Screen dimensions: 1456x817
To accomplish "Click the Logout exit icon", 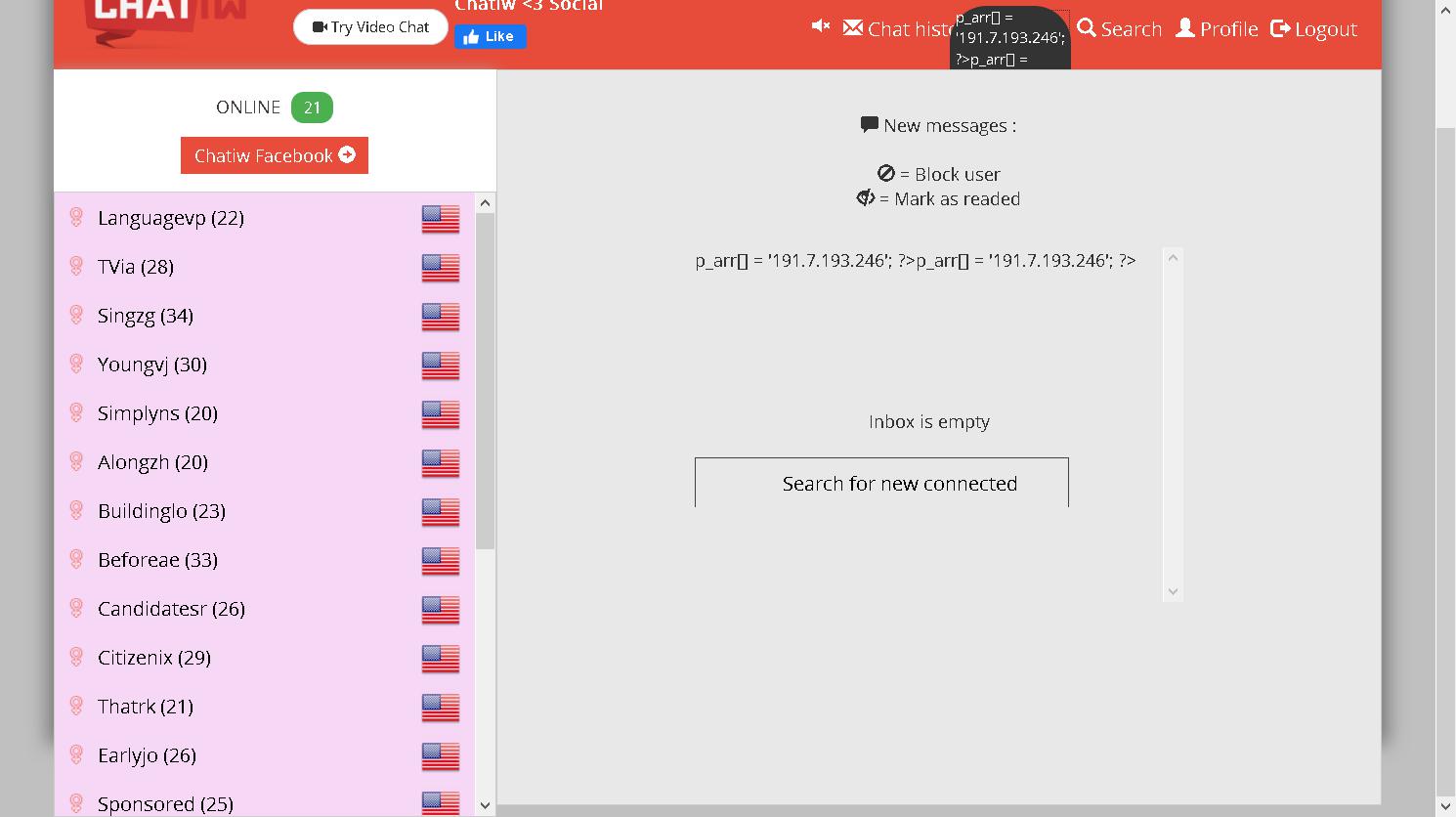I will [1279, 28].
